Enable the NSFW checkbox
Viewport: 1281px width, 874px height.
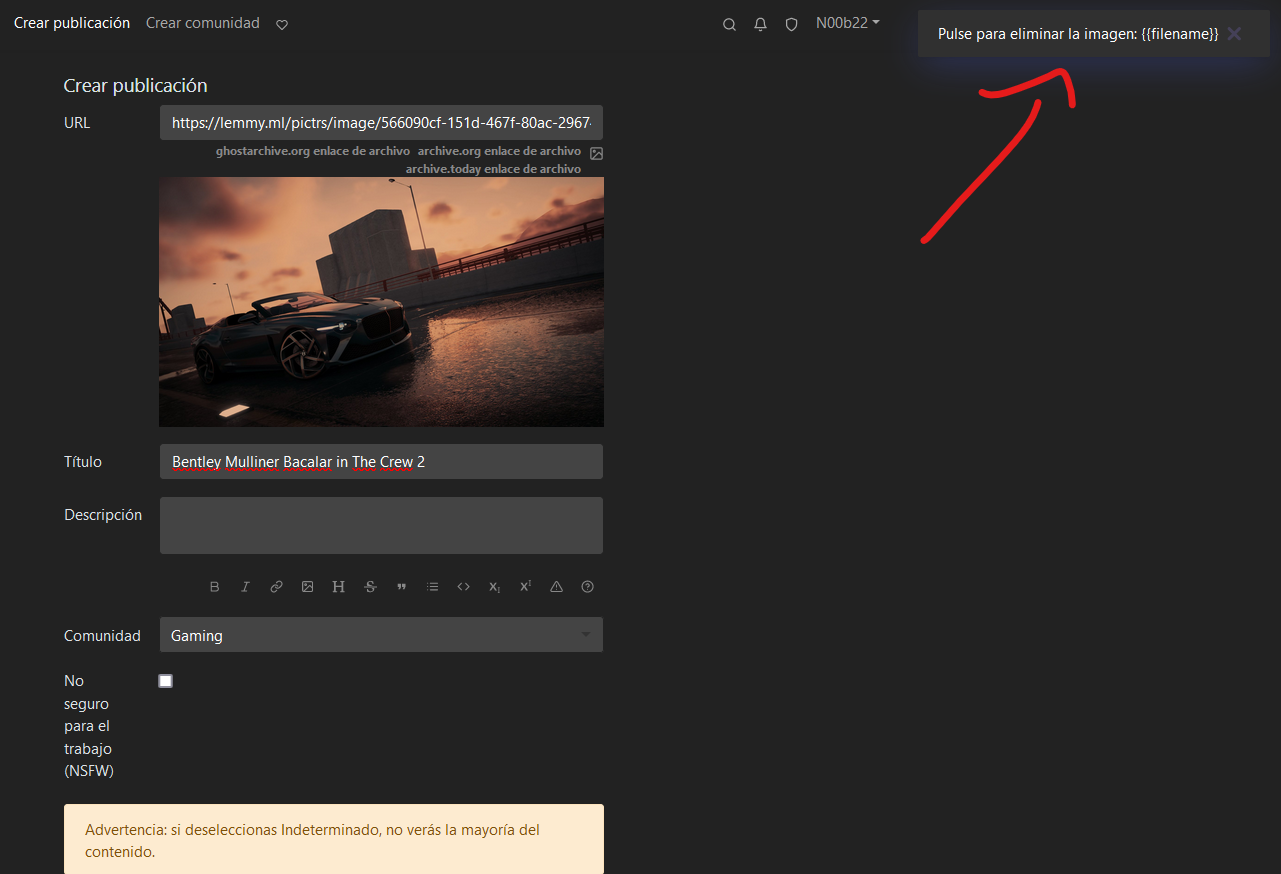pyautogui.click(x=166, y=681)
